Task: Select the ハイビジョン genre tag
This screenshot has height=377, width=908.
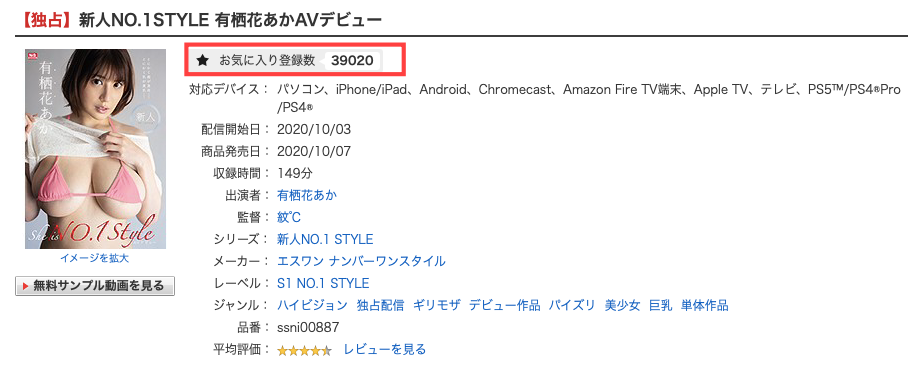Action: tap(313, 305)
